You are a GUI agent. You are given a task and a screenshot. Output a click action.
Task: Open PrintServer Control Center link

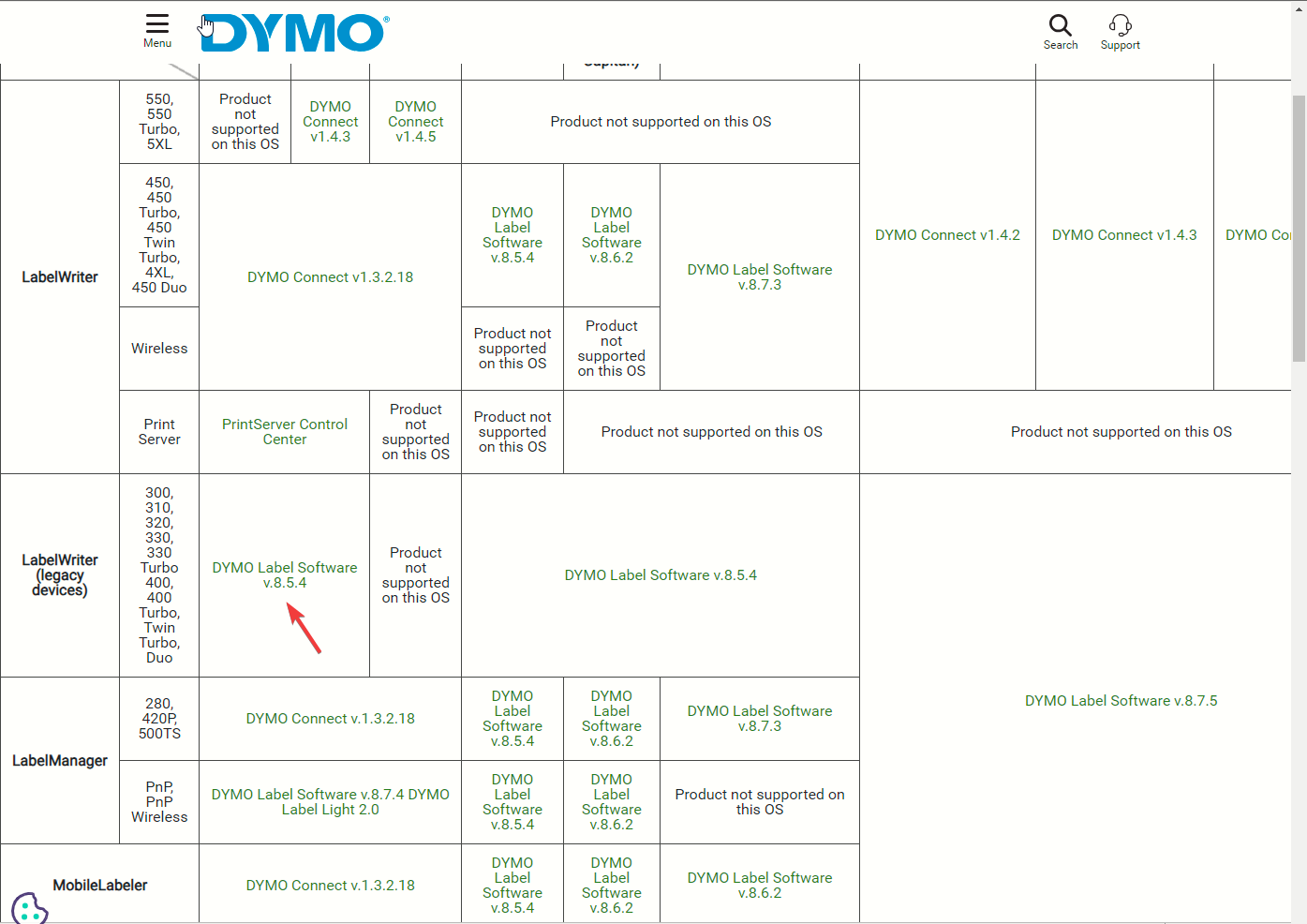pos(285,432)
